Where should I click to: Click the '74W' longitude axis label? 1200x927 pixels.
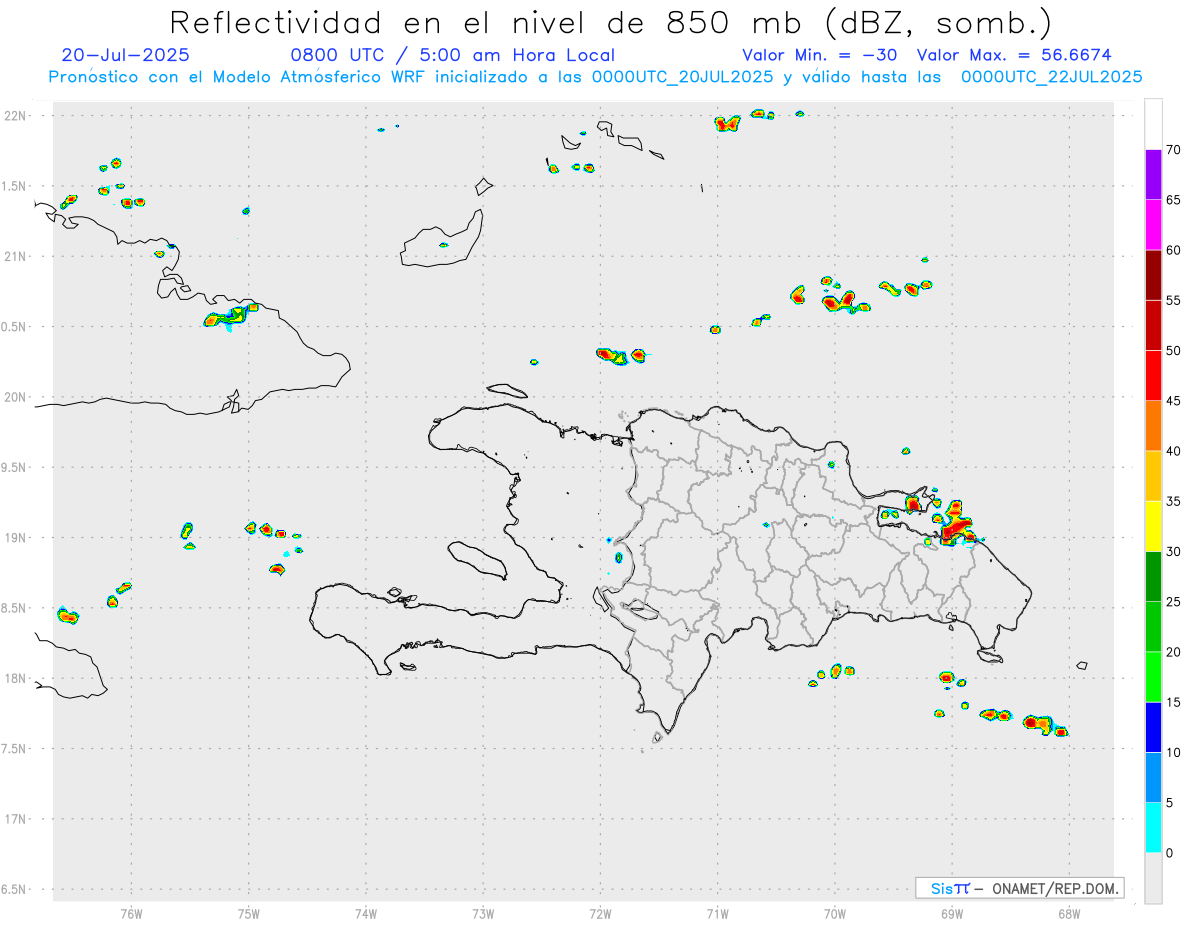coord(366,913)
